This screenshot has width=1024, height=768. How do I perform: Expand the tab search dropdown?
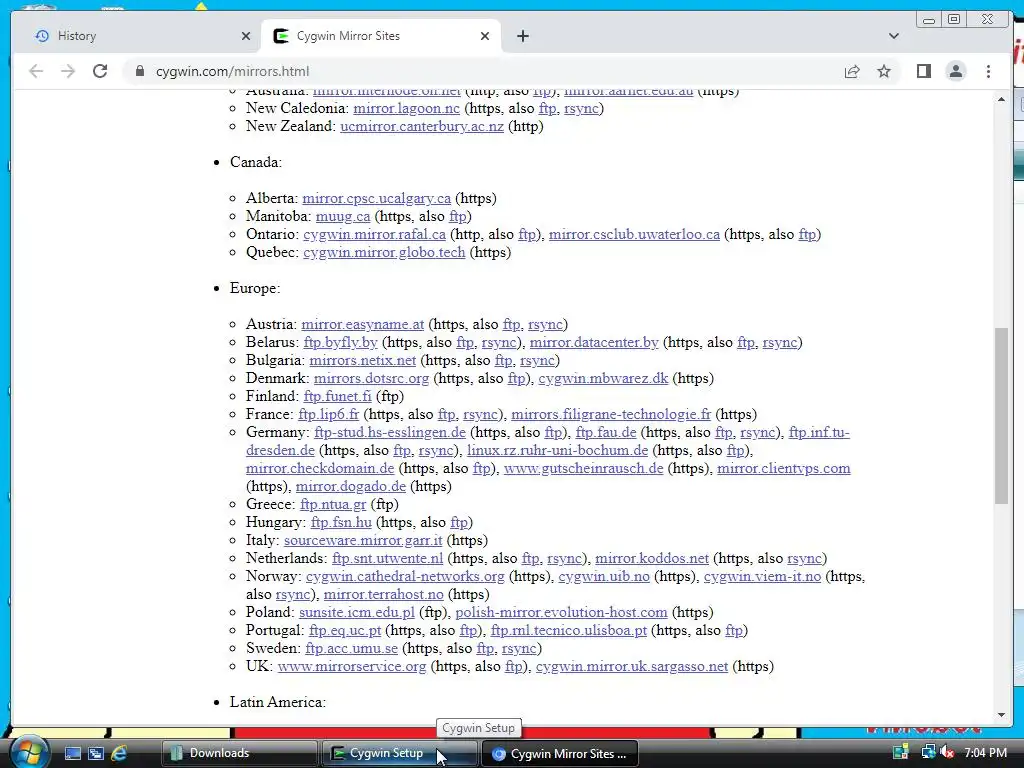(894, 36)
